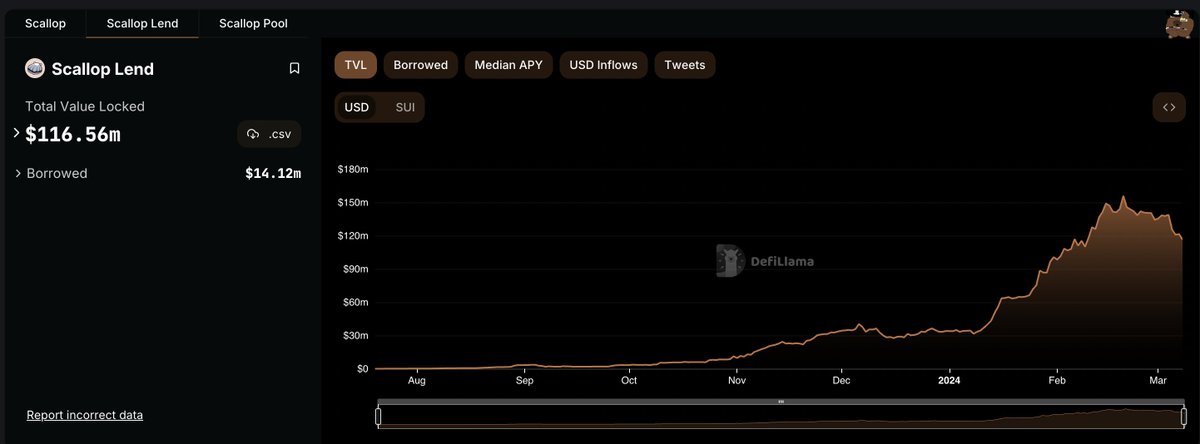Enable the Median APY chart metric
The width and height of the screenshot is (1200, 444).
pyautogui.click(x=509, y=65)
